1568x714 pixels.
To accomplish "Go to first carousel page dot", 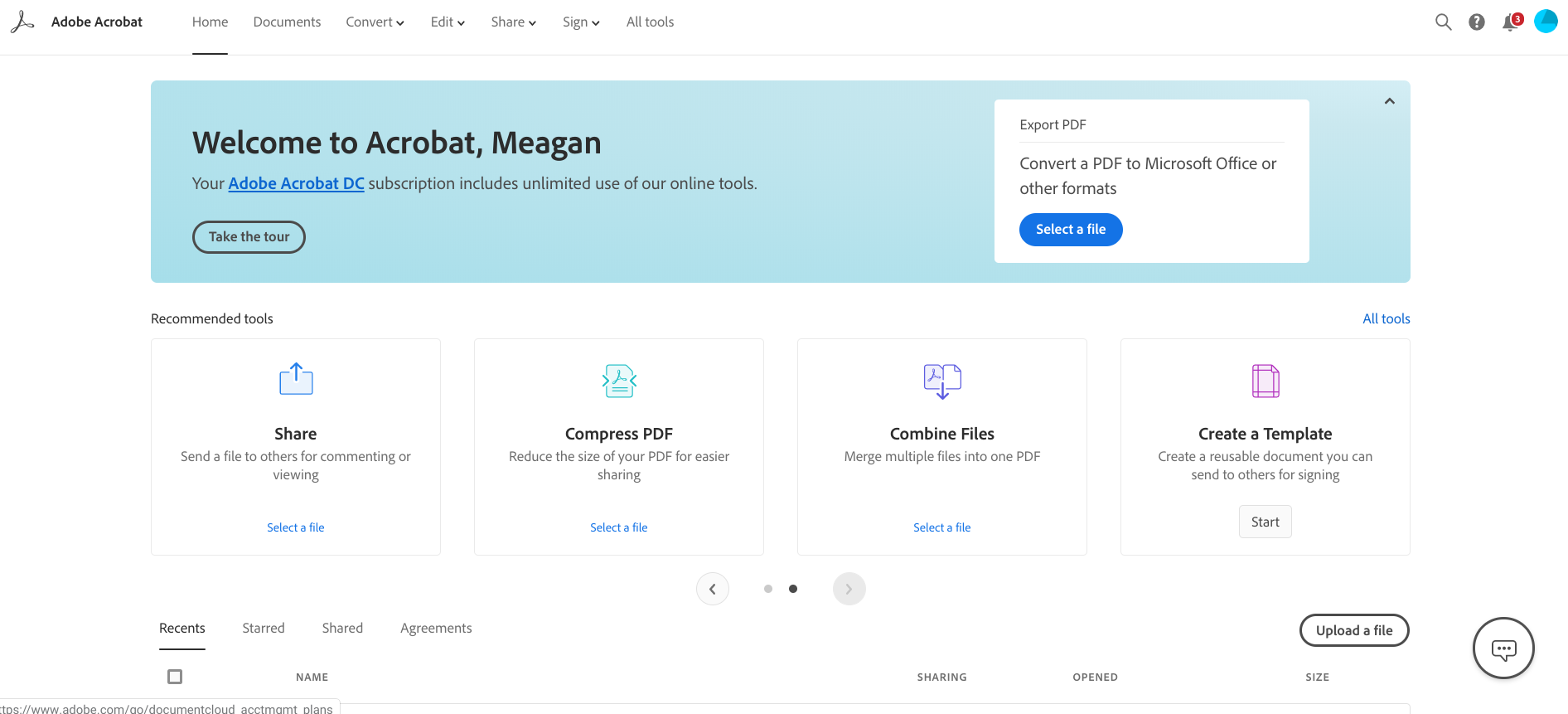I will pos(768,589).
